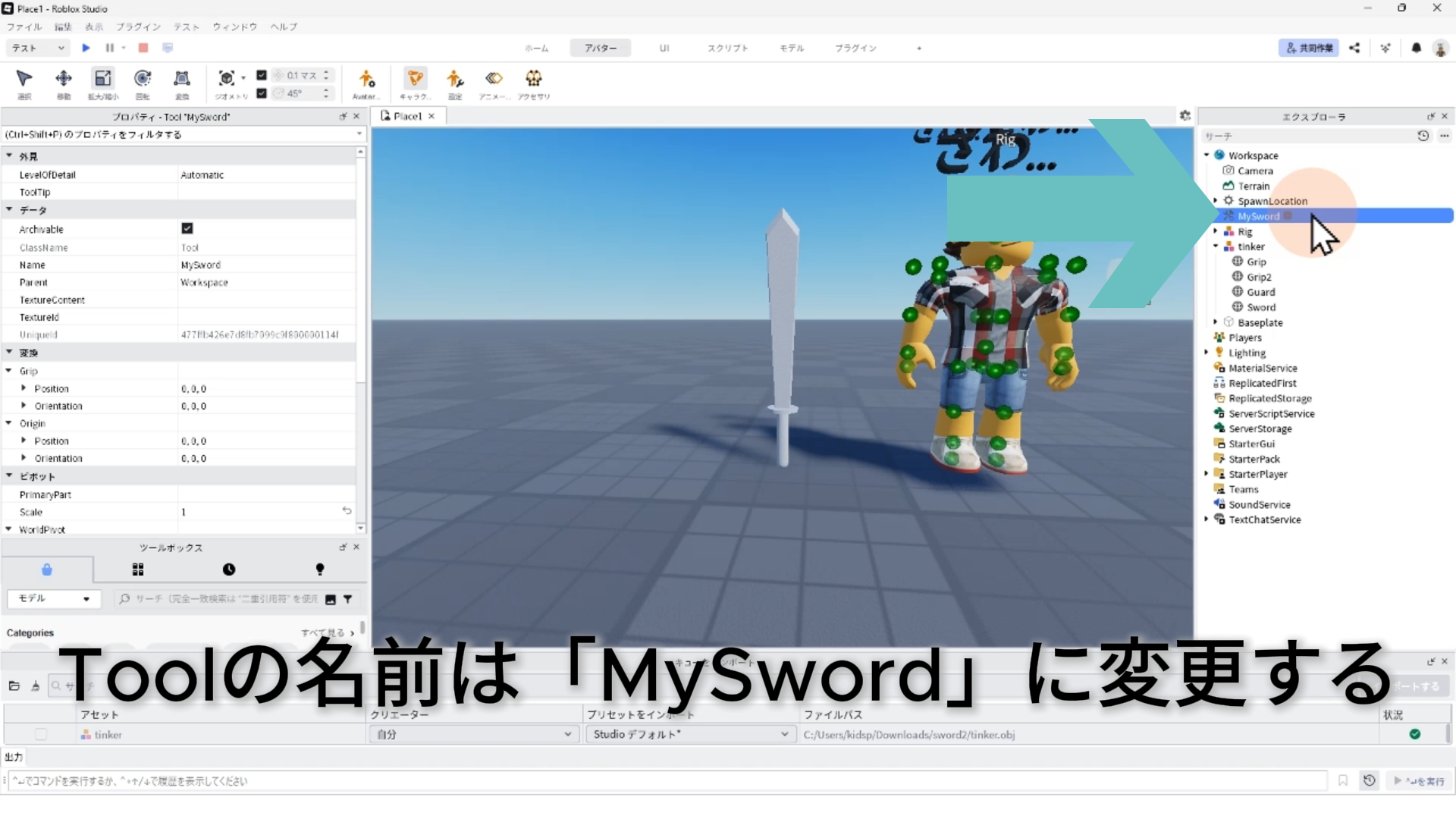
Task: Switch to the スクリプト ribbon tab
Action: (x=727, y=48)
